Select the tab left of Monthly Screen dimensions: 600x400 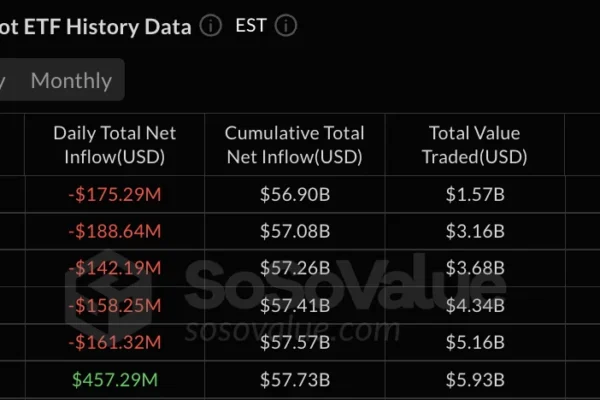4,81
